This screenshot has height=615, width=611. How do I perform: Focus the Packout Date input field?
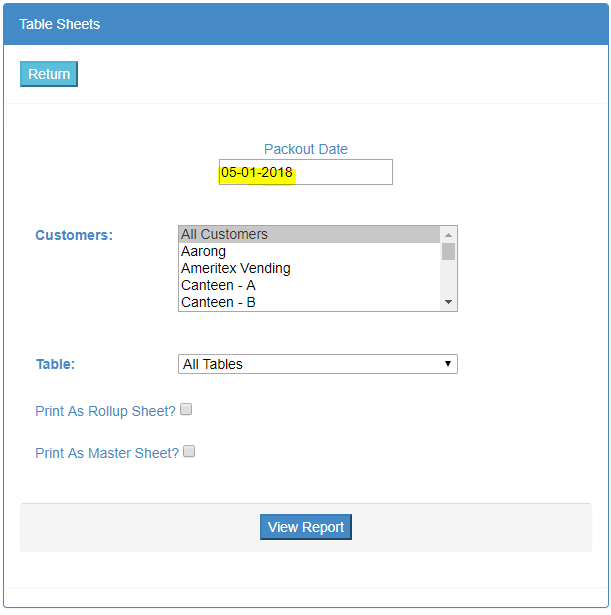pyautogui.click(x=306, y=172)
